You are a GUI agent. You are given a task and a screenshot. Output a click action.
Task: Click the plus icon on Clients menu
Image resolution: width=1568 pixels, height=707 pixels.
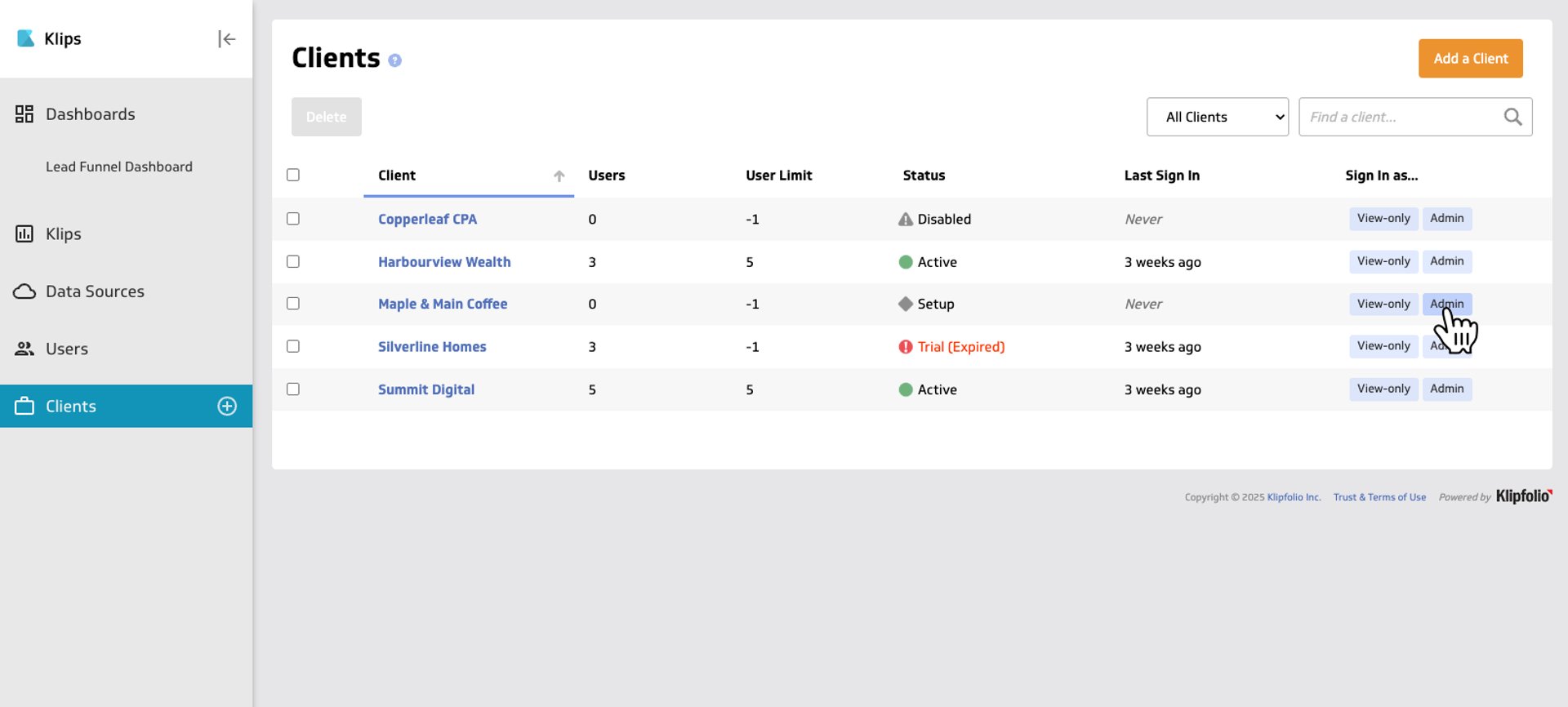click(x=227, y=407)
